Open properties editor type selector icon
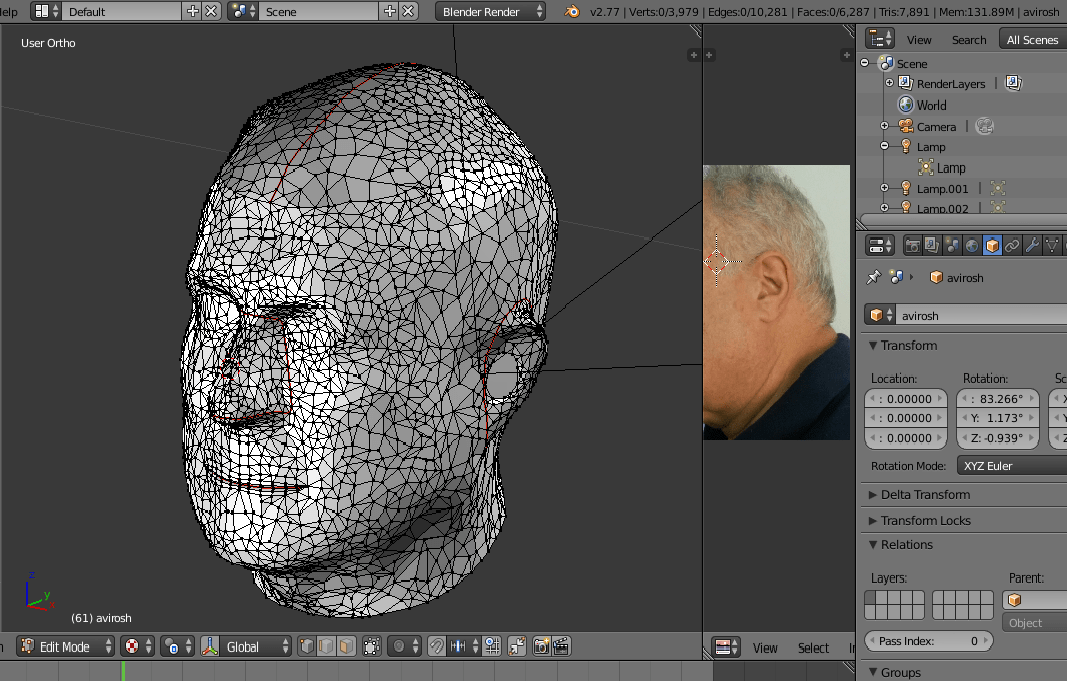1067x686 pixels. click(881, 246)
